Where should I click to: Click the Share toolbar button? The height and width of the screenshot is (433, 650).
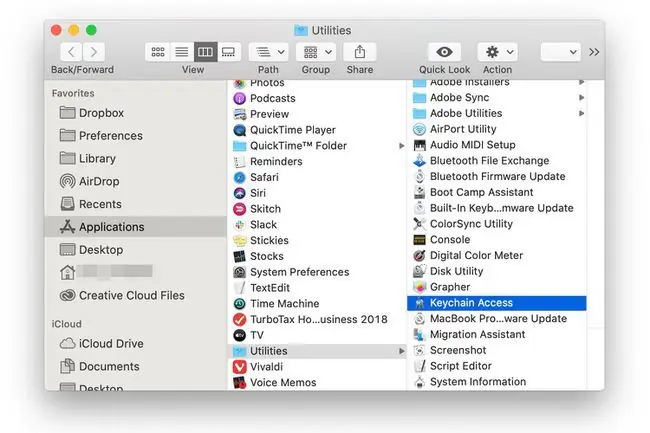point(360,52)
